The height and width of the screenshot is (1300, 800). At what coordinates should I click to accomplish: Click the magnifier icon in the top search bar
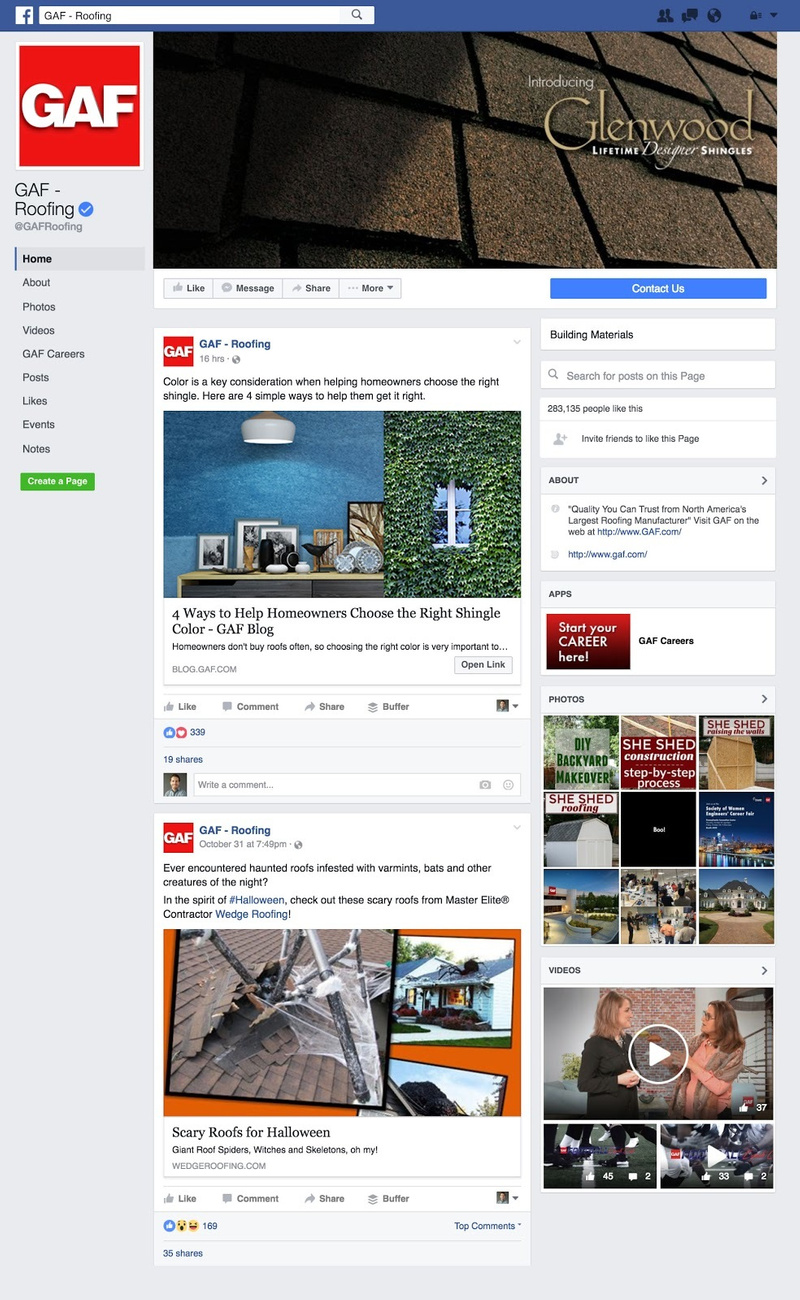357,15
